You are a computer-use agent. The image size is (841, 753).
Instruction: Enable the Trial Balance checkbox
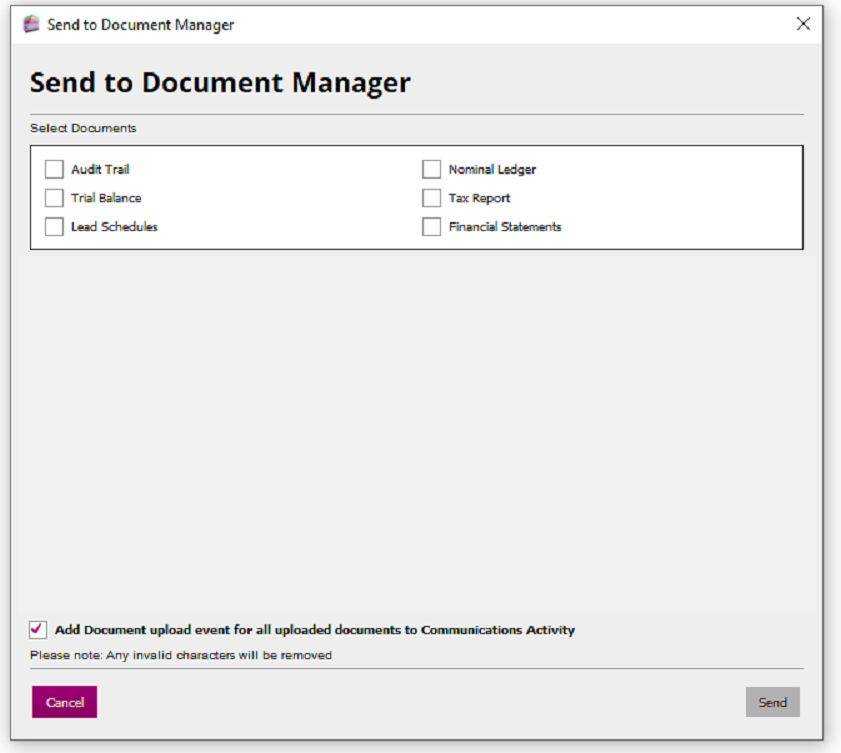pyautogui.click(x=54, y=198)
